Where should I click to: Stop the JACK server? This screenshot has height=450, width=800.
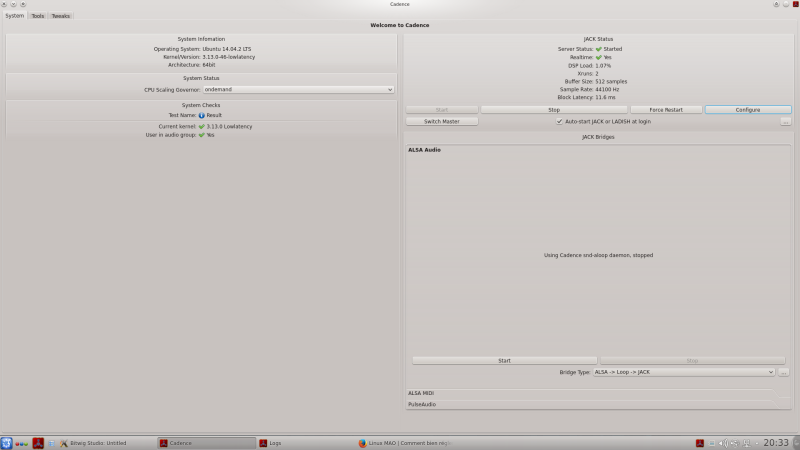click(x=554, y=110)
